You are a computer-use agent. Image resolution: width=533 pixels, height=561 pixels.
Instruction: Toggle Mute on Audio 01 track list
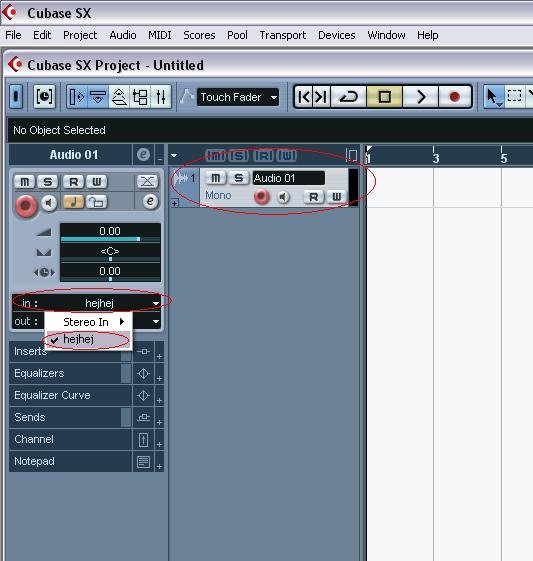(x=216, y=178)
